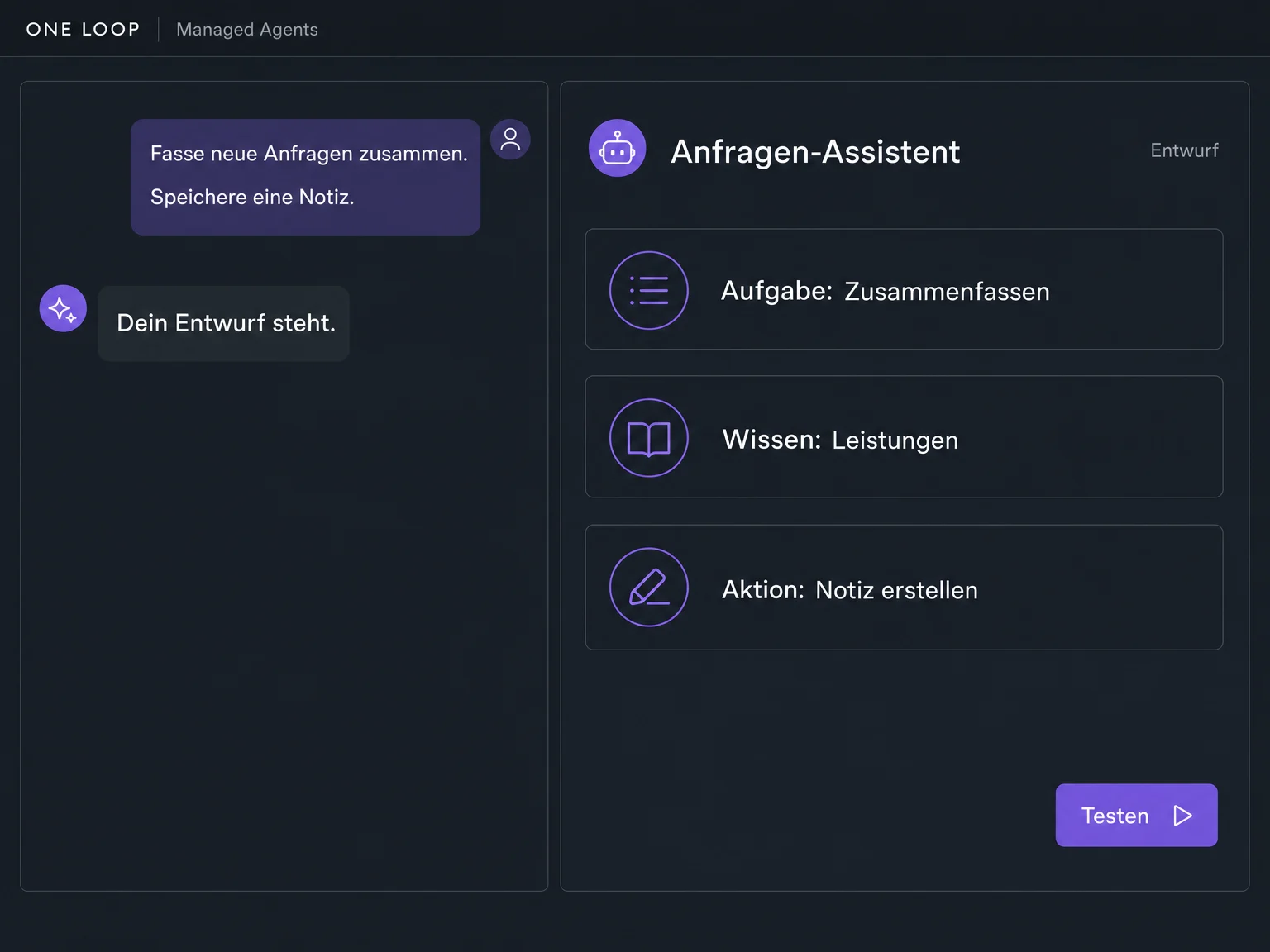Click the pencil icon on the Aktion card
The image size is (1270, 952).
(x=649, y=588)
